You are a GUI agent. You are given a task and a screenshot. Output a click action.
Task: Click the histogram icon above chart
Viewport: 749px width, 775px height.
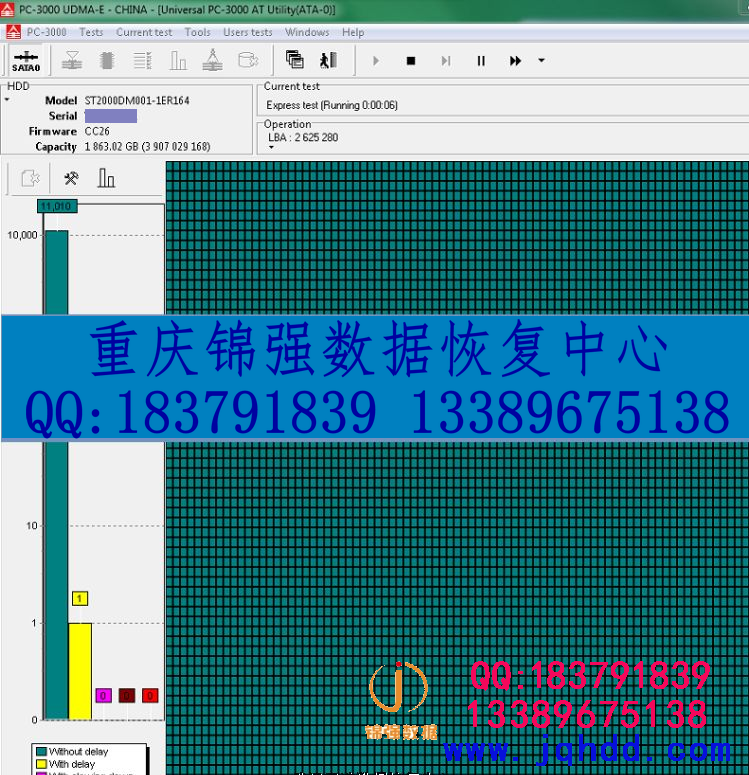tap(106, 178)
